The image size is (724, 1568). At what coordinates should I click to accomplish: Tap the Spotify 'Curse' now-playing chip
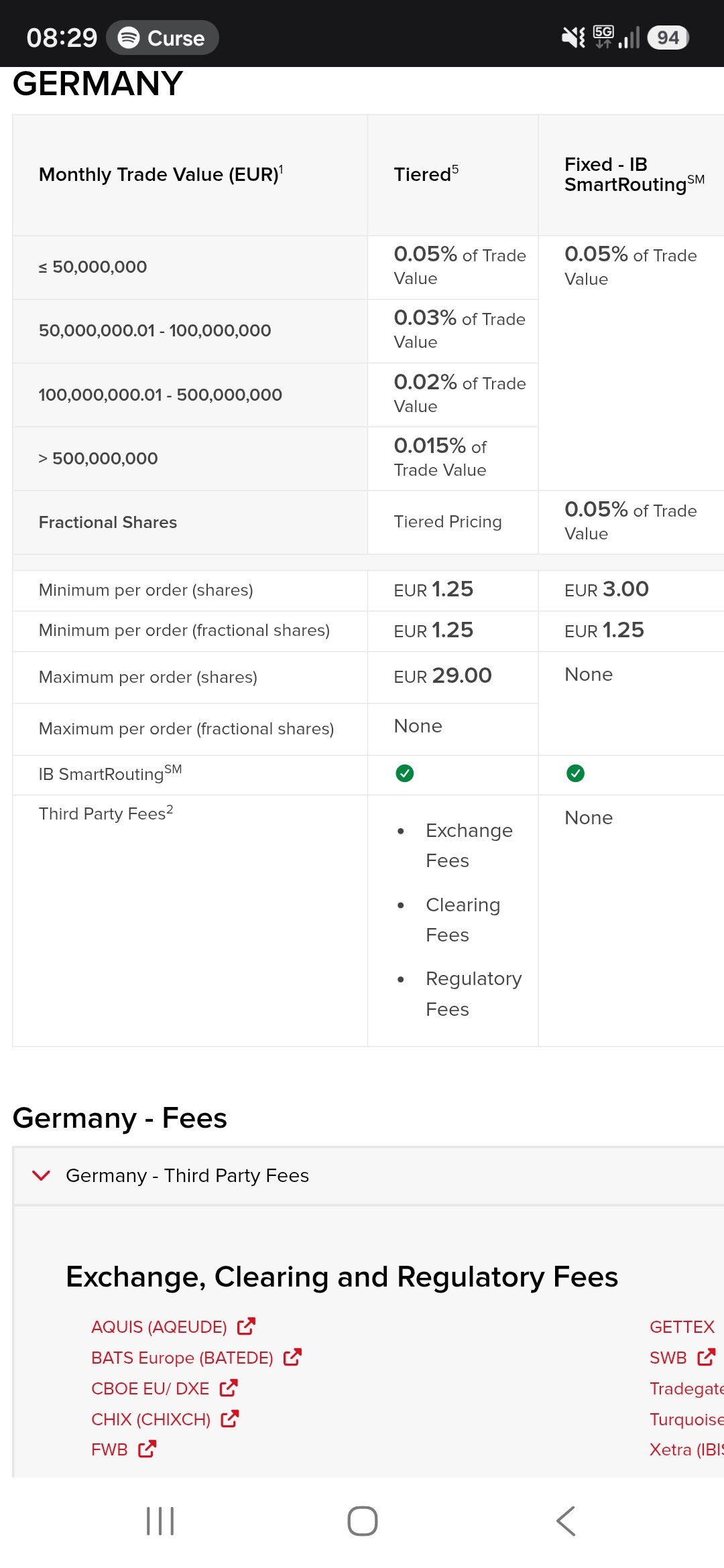[162, 38]
